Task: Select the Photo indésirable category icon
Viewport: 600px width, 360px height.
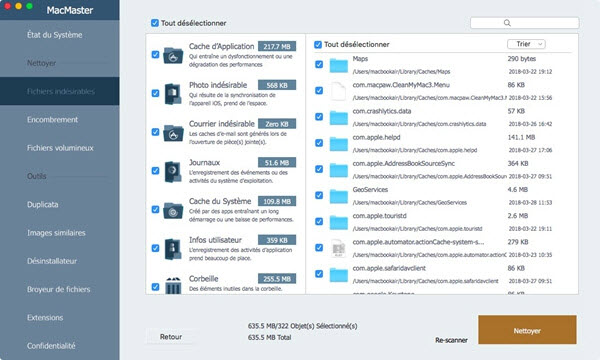Action: (173, 94)
